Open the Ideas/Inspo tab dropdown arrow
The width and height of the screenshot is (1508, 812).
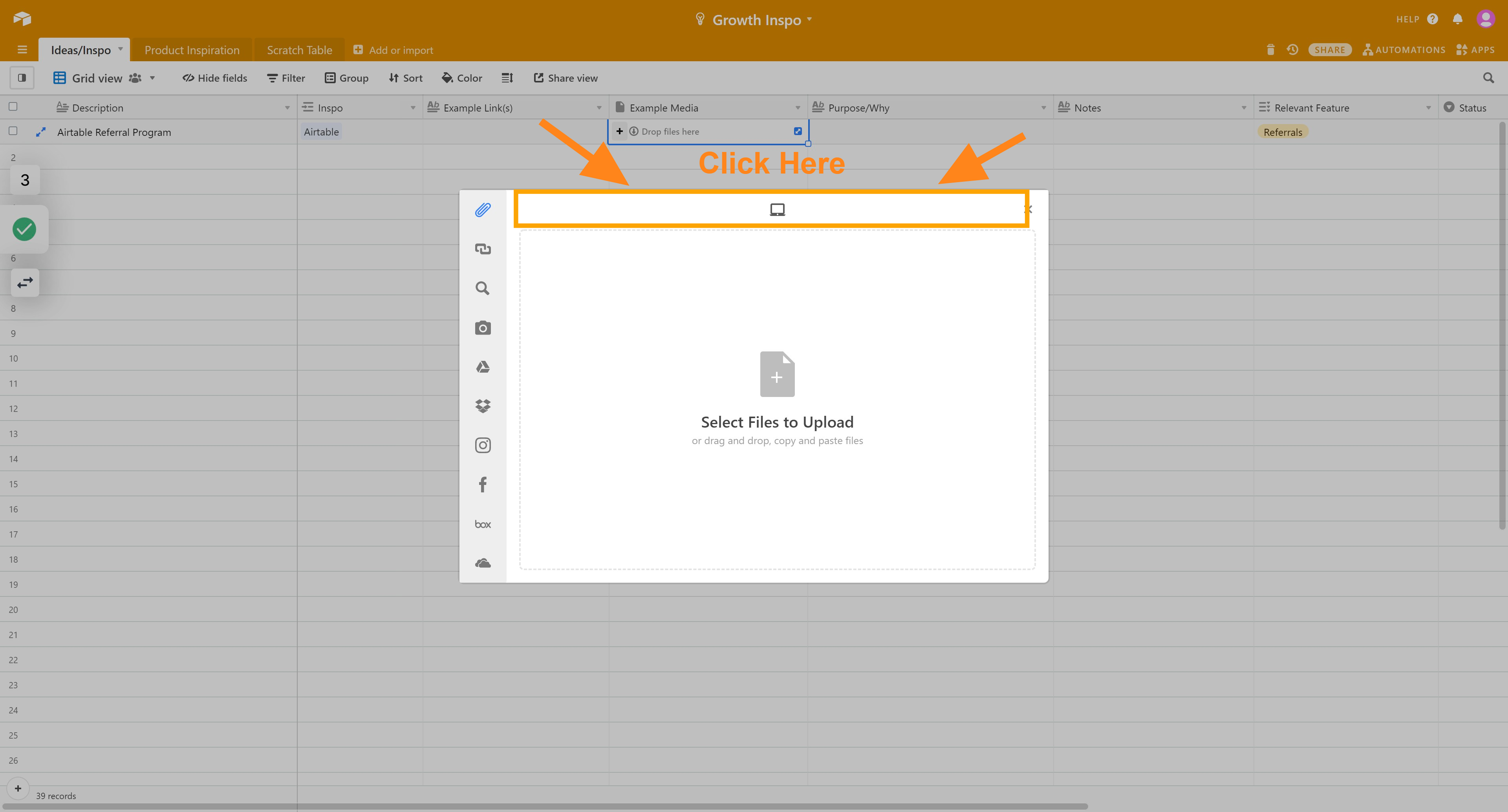coord(120,49)
